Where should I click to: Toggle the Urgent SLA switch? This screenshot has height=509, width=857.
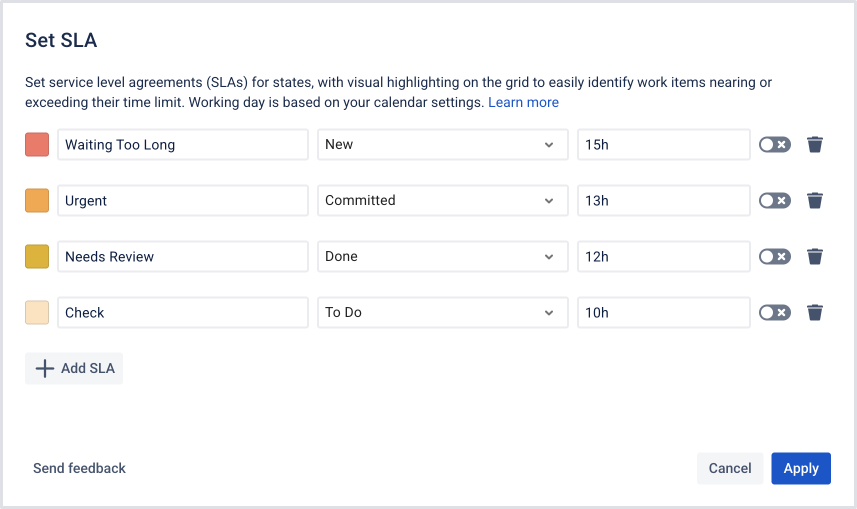(775, 201)
